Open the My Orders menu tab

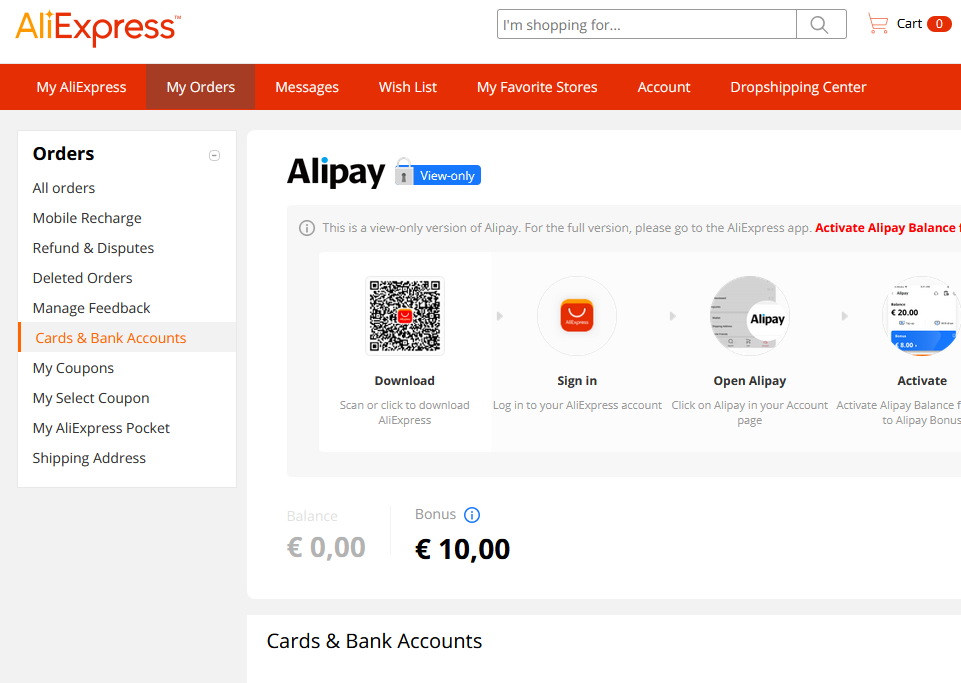200,87
